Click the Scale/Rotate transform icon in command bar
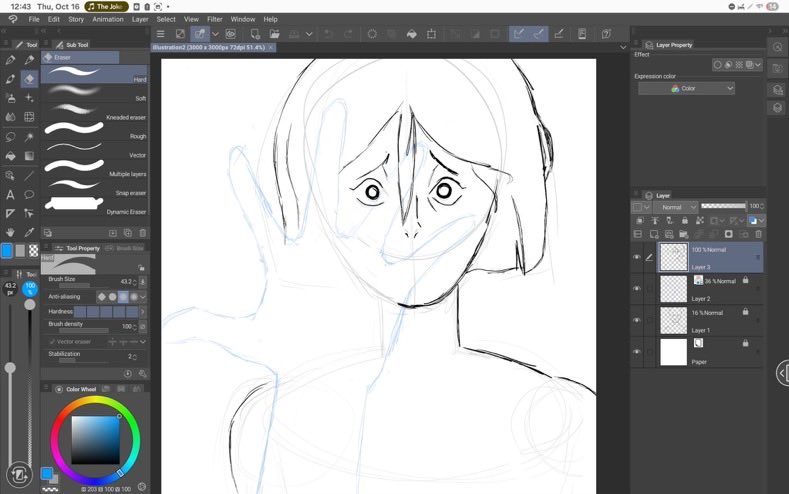Viewport: 789px width, 494px height. click(x=431, y=34)
